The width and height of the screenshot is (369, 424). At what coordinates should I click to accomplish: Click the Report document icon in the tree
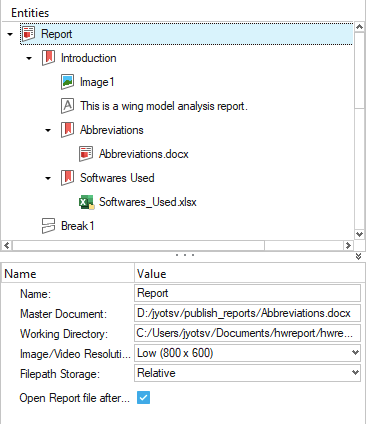coord(29,34)
